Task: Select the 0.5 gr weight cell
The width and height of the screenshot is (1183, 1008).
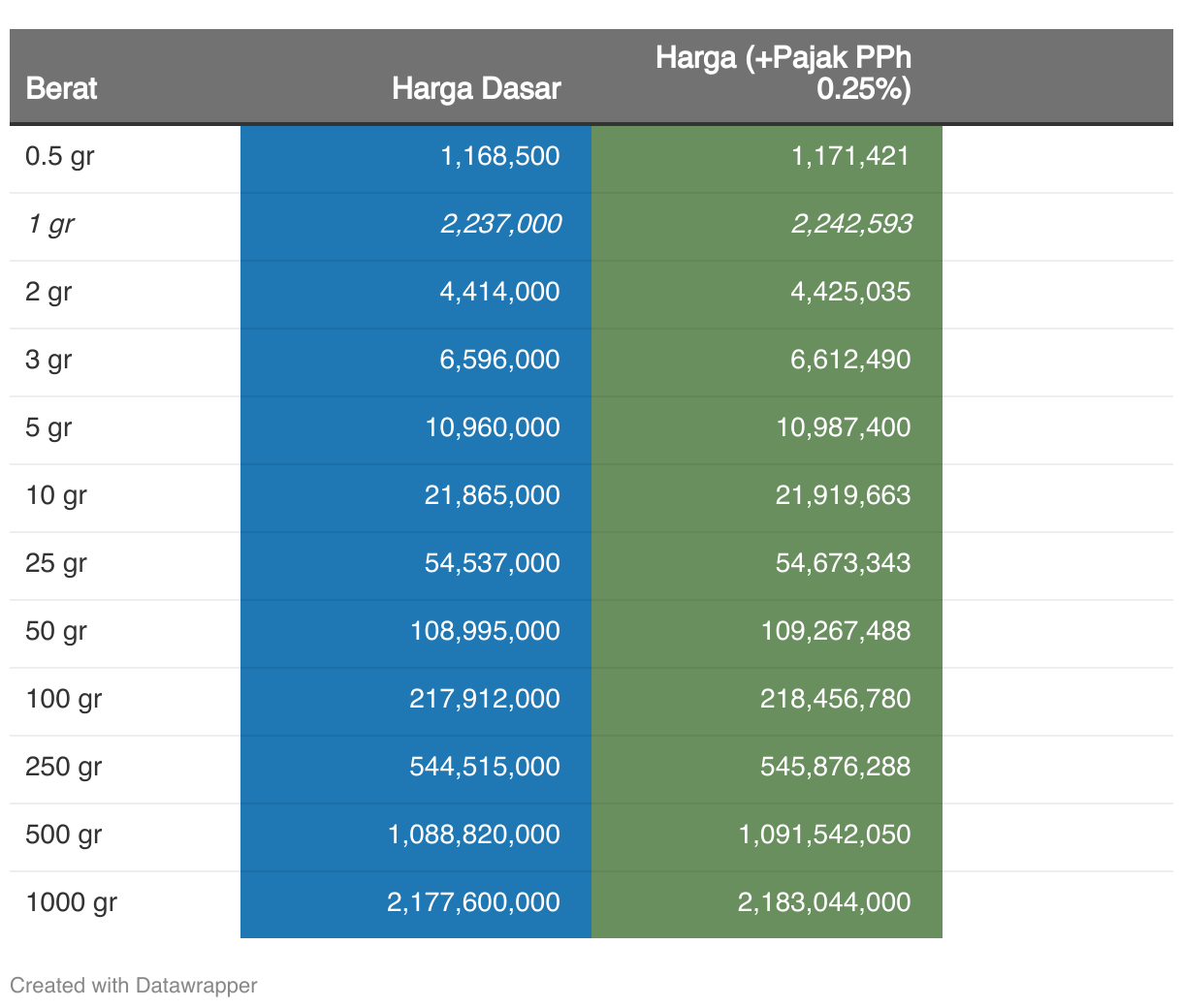Action: tap(59, 156)
